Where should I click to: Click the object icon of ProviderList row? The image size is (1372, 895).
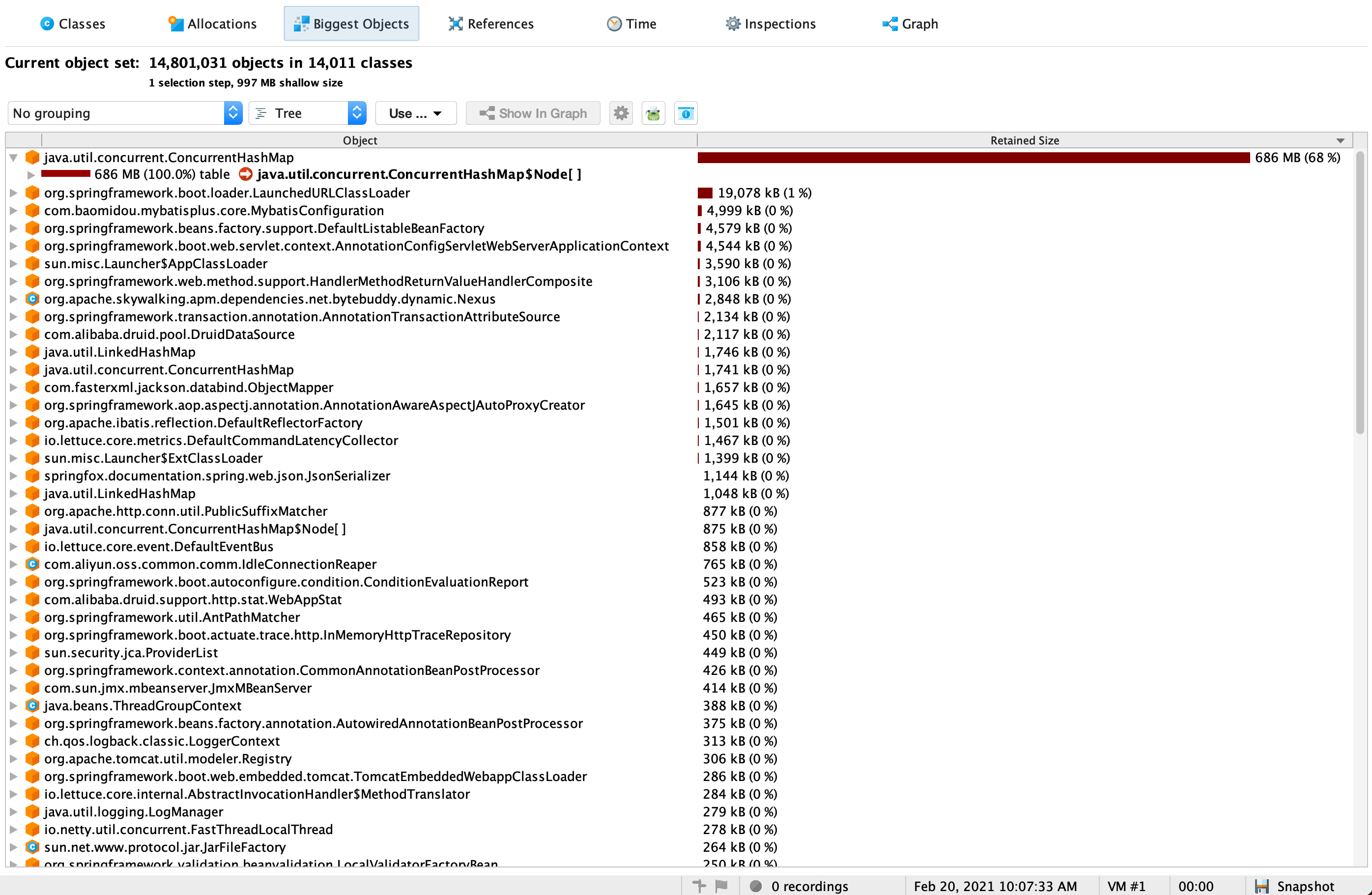pyautogui.click(x=32, y=652)
